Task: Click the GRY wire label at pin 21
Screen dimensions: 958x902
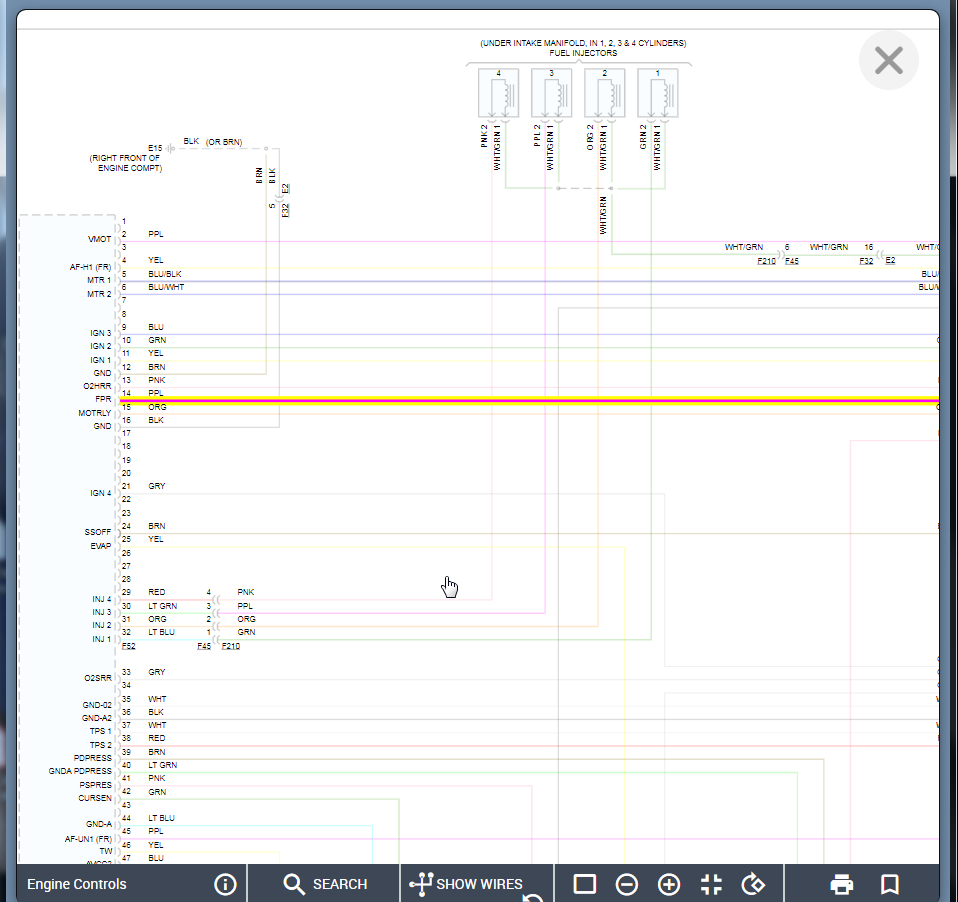Action: point(156,486)
